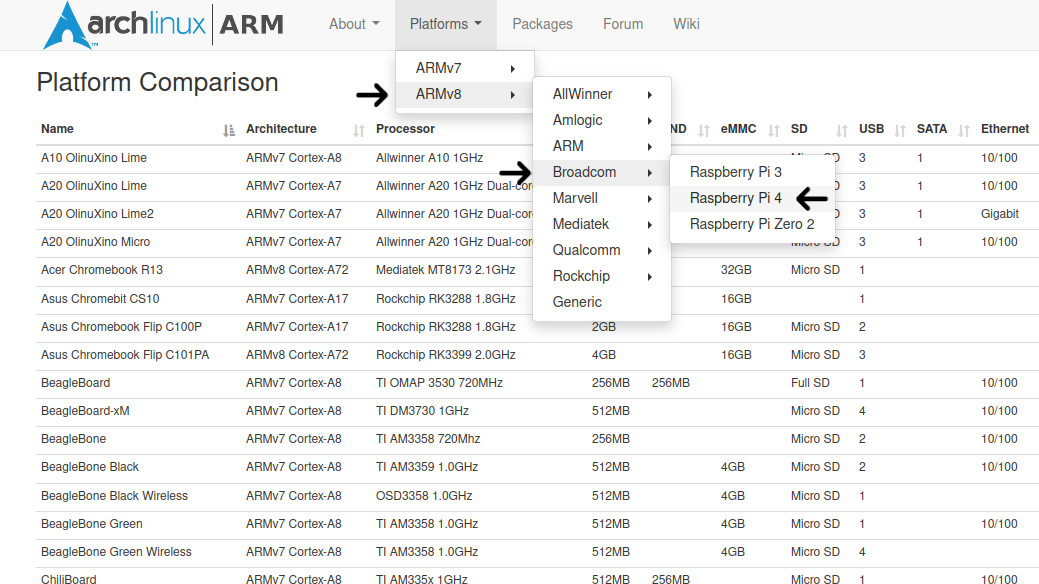Click the Processor column header
This screenshot has width=1039, height=584.
(406, 129)
